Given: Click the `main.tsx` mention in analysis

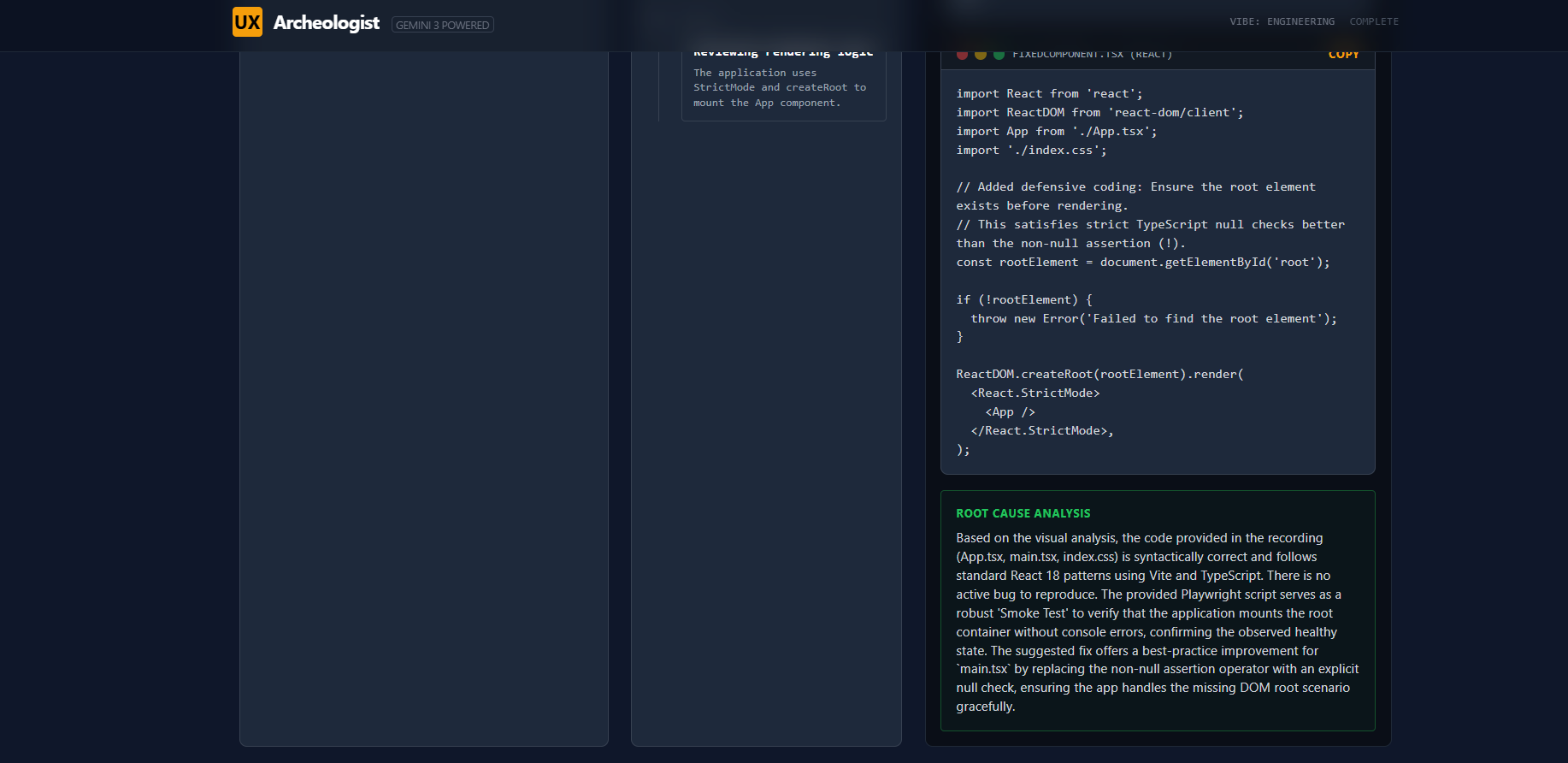Looking at the screenshot, I should [983, 669].
